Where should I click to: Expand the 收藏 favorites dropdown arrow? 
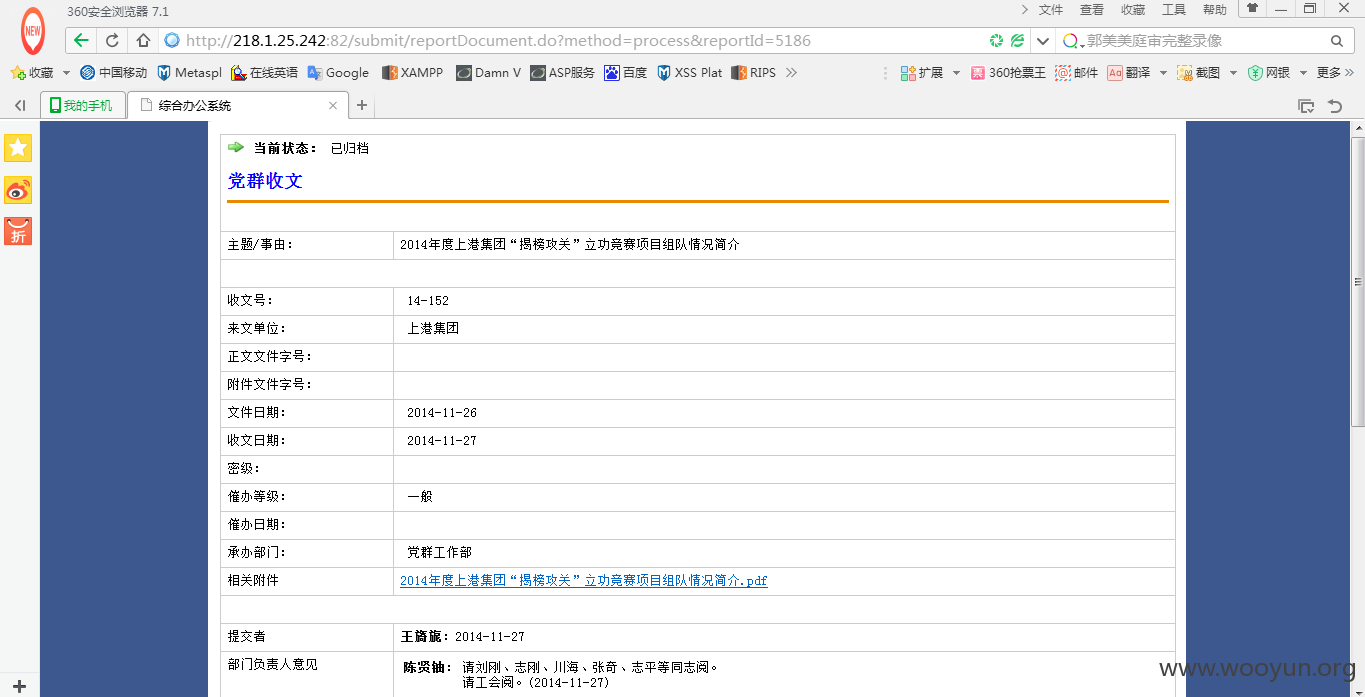pyautogui.click(x=66, y=73)
